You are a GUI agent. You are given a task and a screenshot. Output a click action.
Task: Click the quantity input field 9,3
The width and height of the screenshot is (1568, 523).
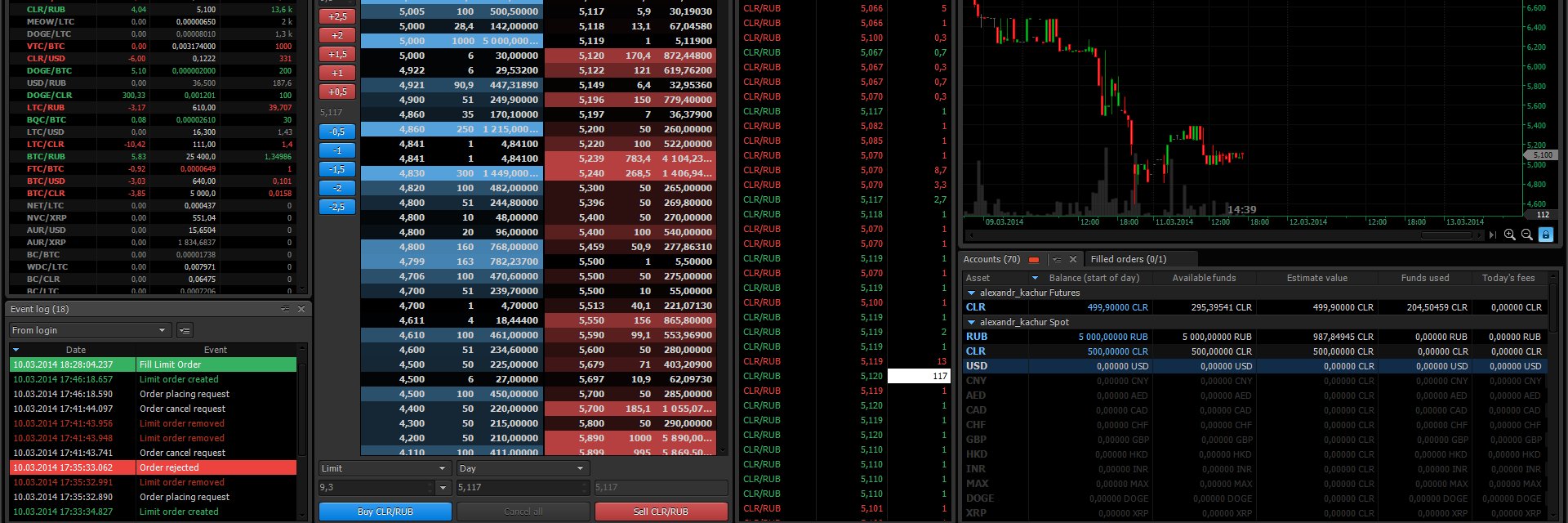pyautogui.click(x=376, y=488)
